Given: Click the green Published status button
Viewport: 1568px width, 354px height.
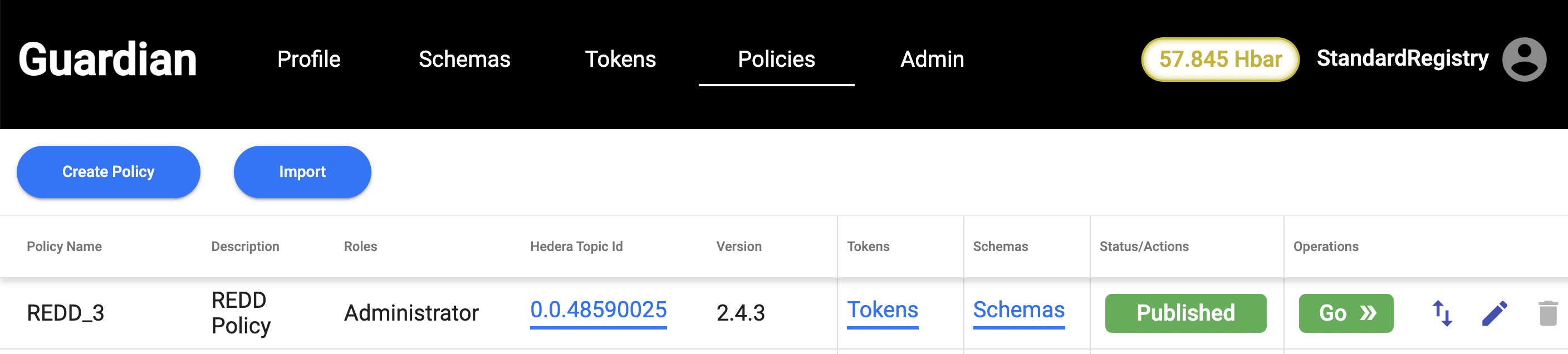Looking at the screenshot, I should pos(1185,313).
